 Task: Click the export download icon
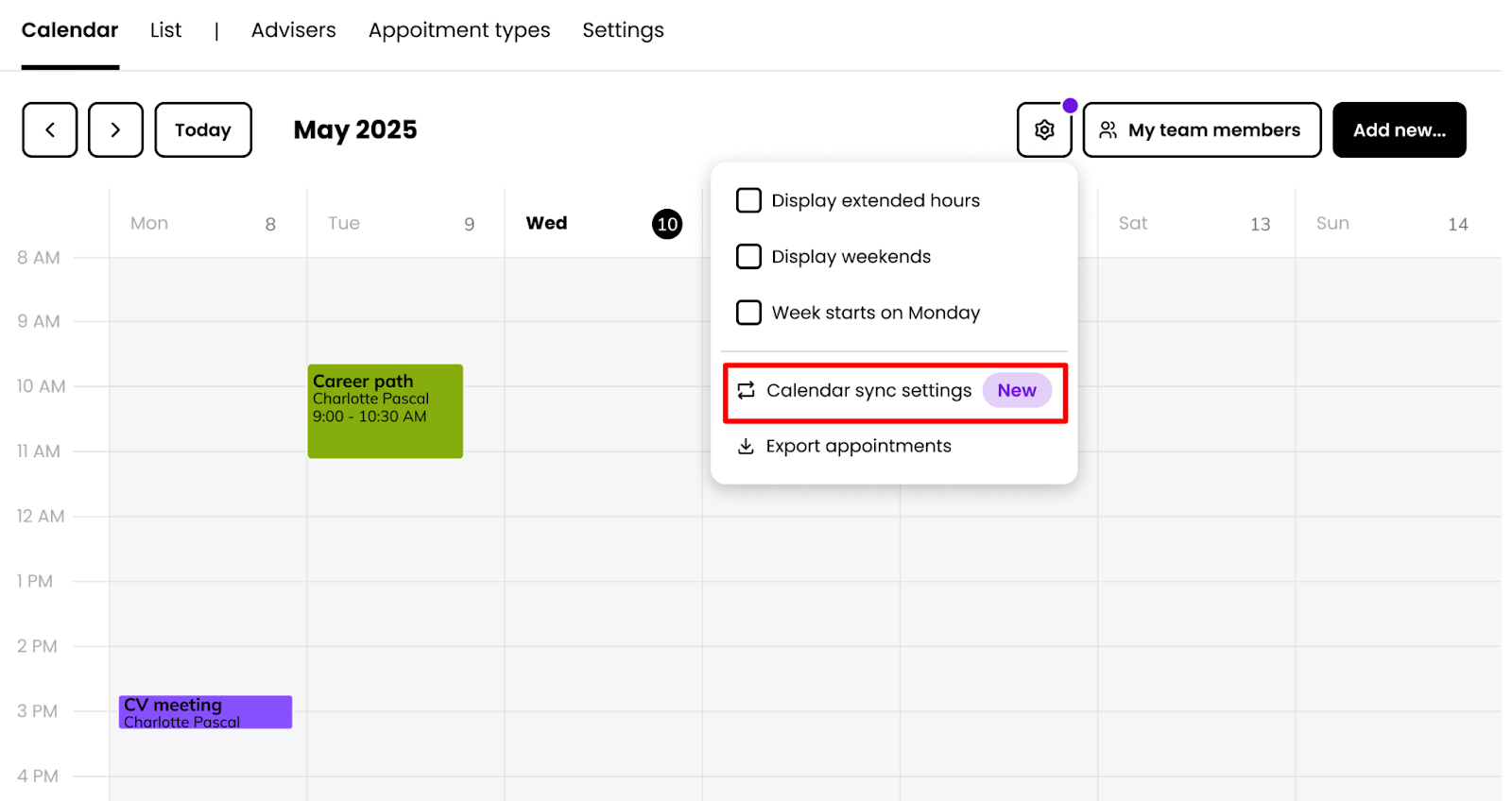coord(746,446)
